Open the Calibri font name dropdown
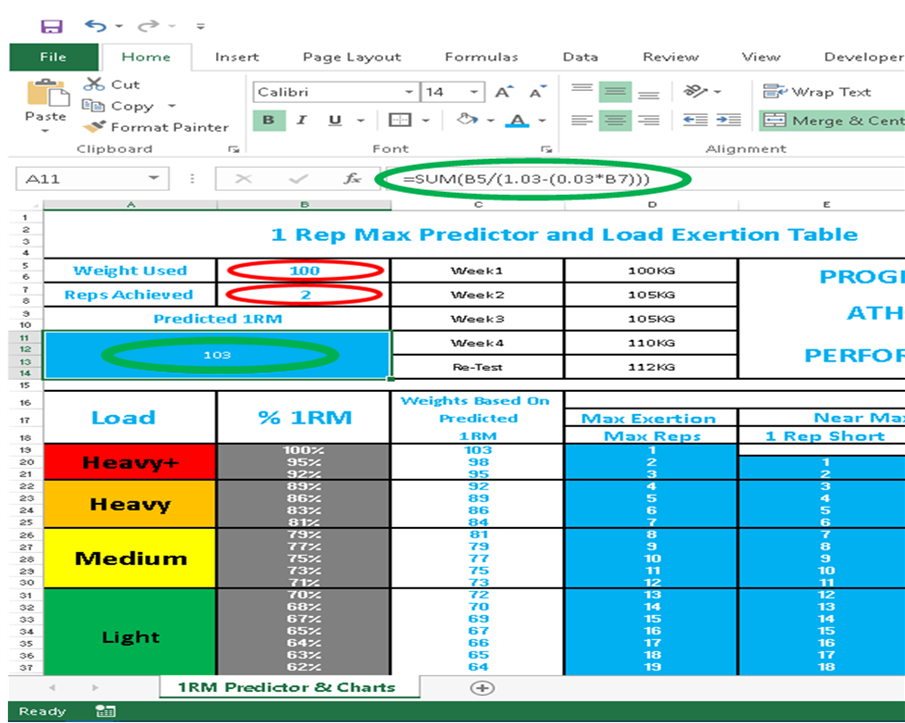Screen dimensions: 905x723 409,91
